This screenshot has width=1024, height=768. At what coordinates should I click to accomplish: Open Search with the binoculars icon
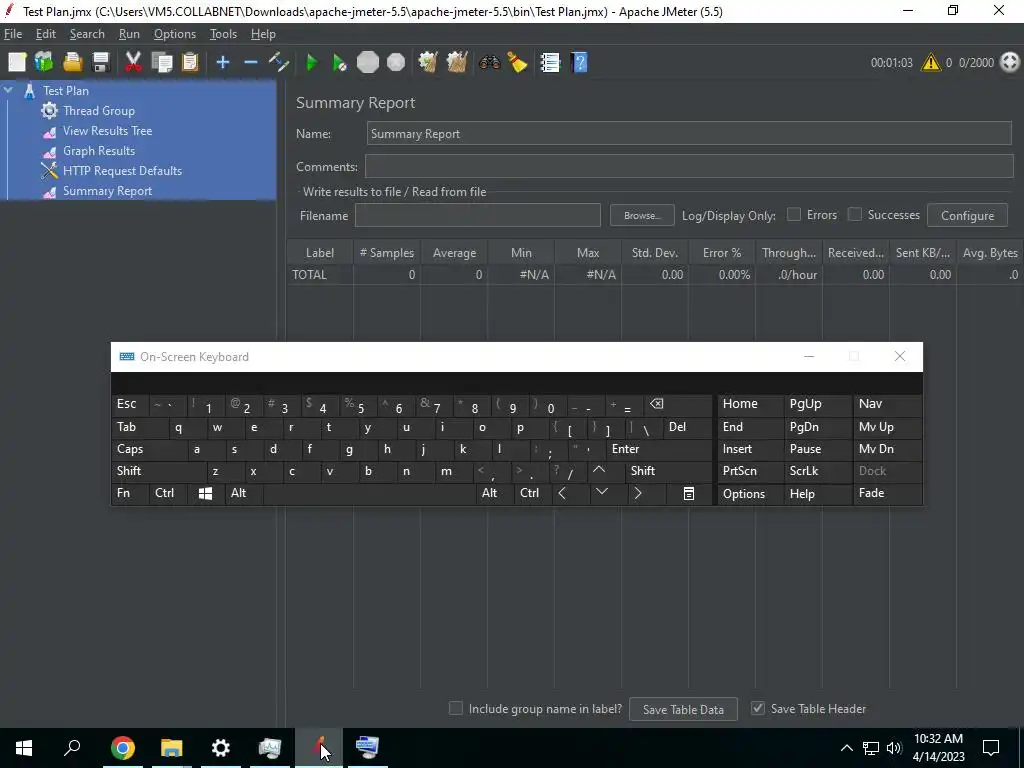(x=489, y=63)
